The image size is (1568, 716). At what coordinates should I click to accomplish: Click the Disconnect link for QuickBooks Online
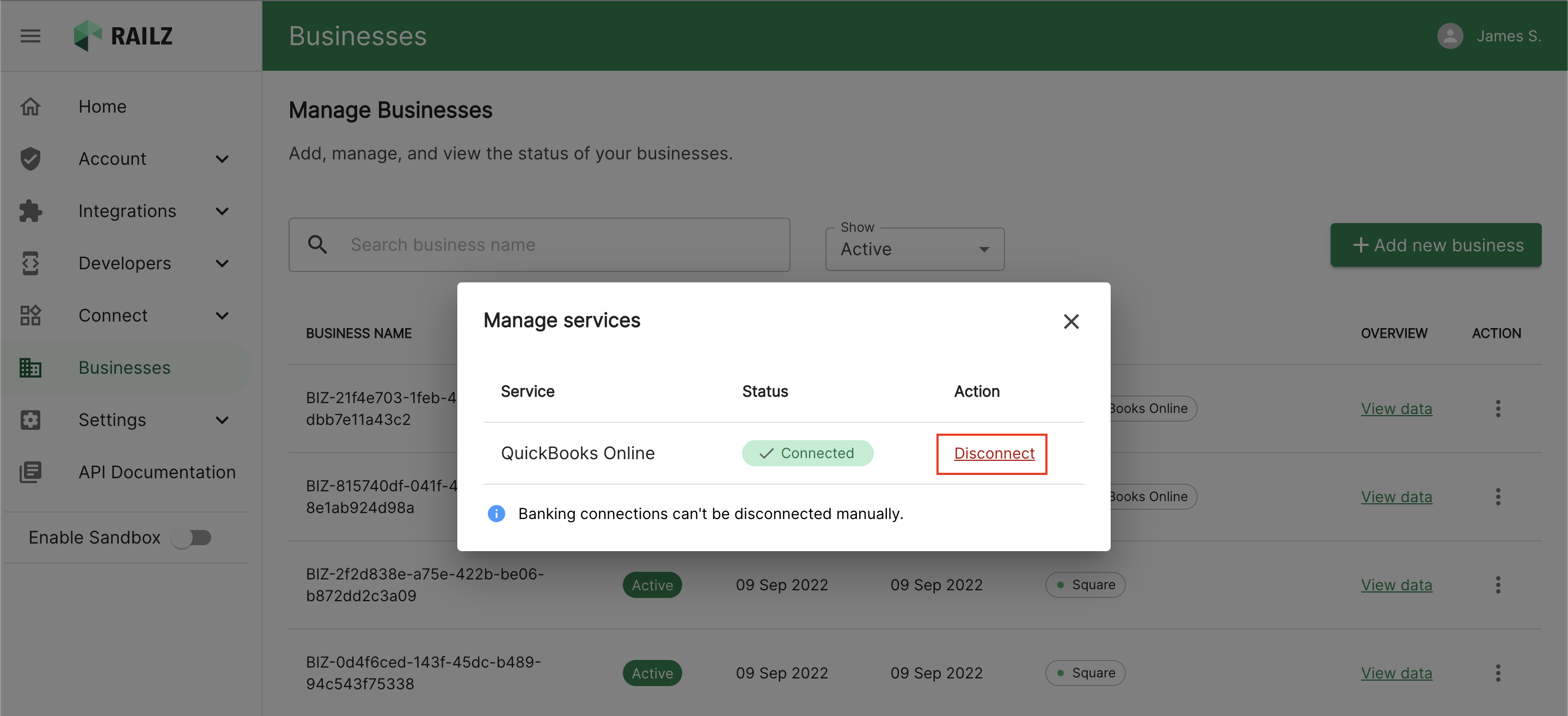click(994, 453)
